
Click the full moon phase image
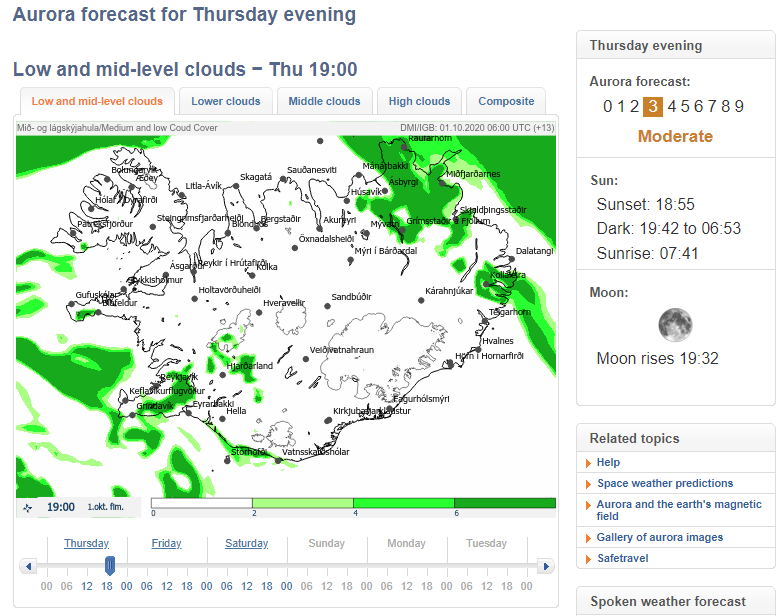pyautogui.click(x=675, y=325)
